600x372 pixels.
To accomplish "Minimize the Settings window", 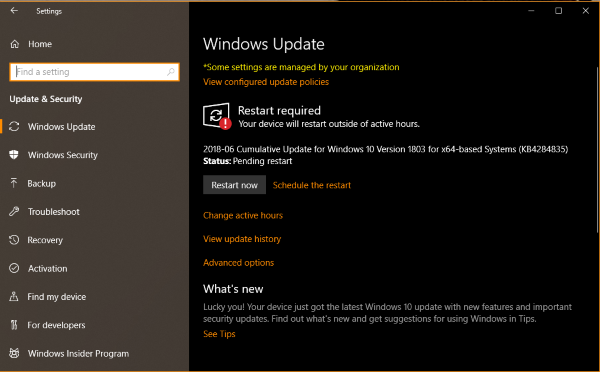I will click(531, 11).
